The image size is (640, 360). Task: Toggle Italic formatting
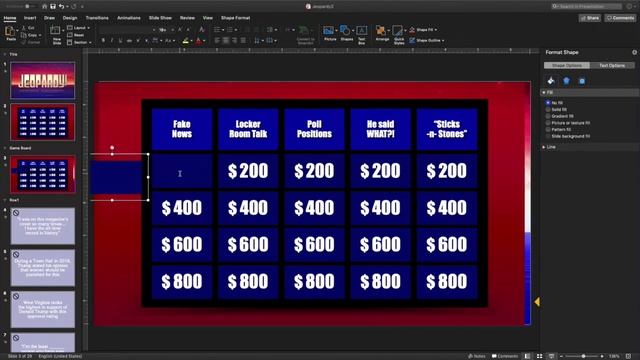tap(112, 40)
